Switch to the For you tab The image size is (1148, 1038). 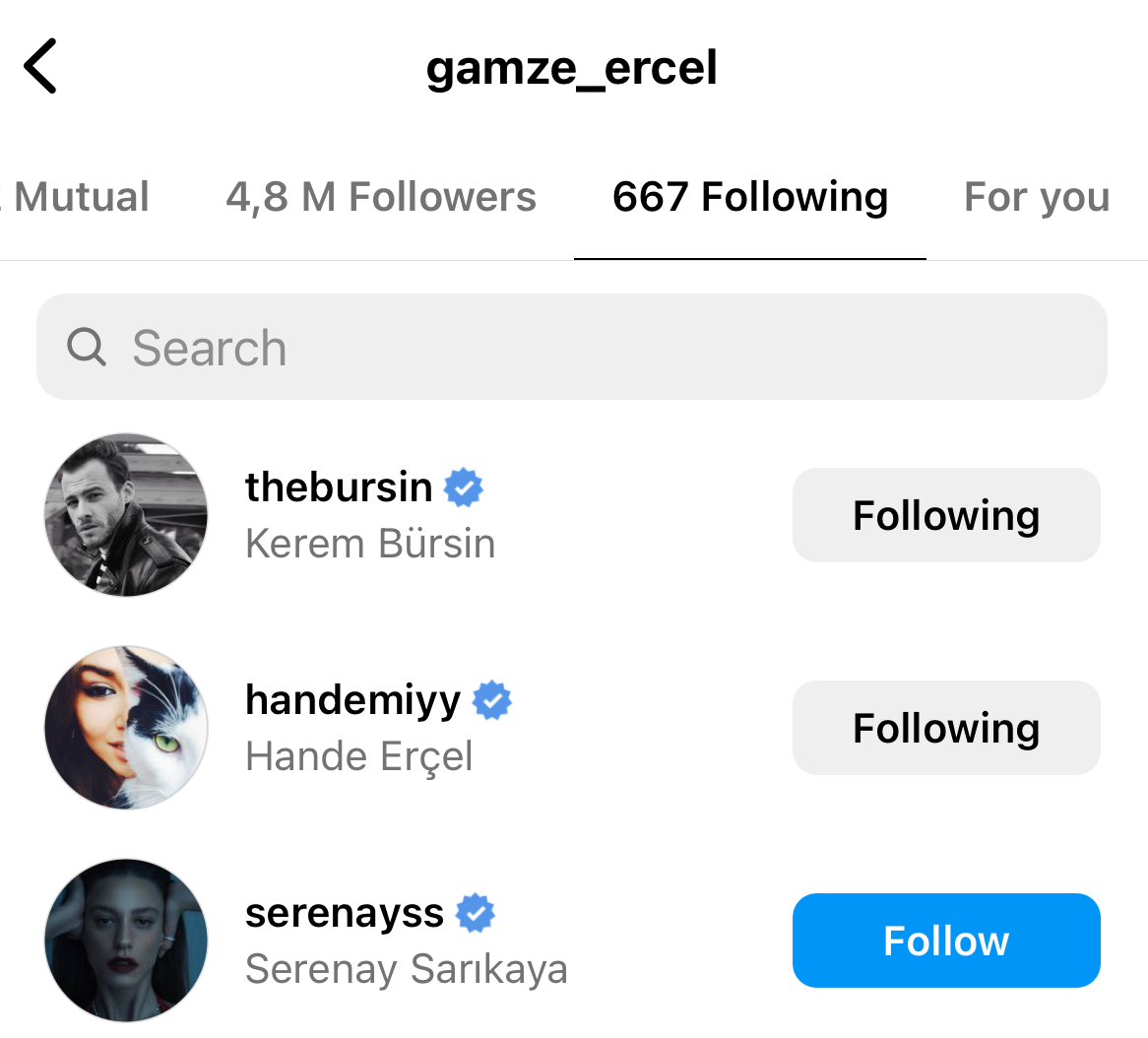tap(1036, 197)
